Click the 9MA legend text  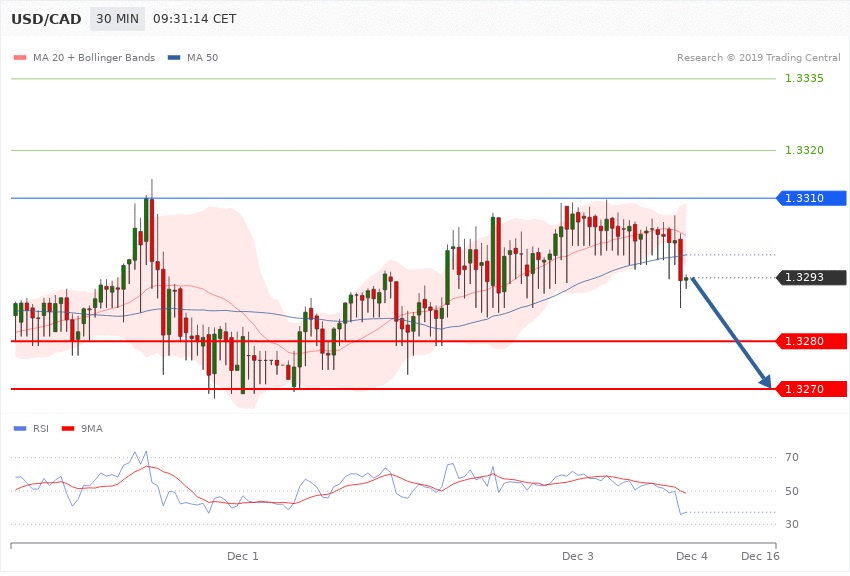tap(90, 429)
